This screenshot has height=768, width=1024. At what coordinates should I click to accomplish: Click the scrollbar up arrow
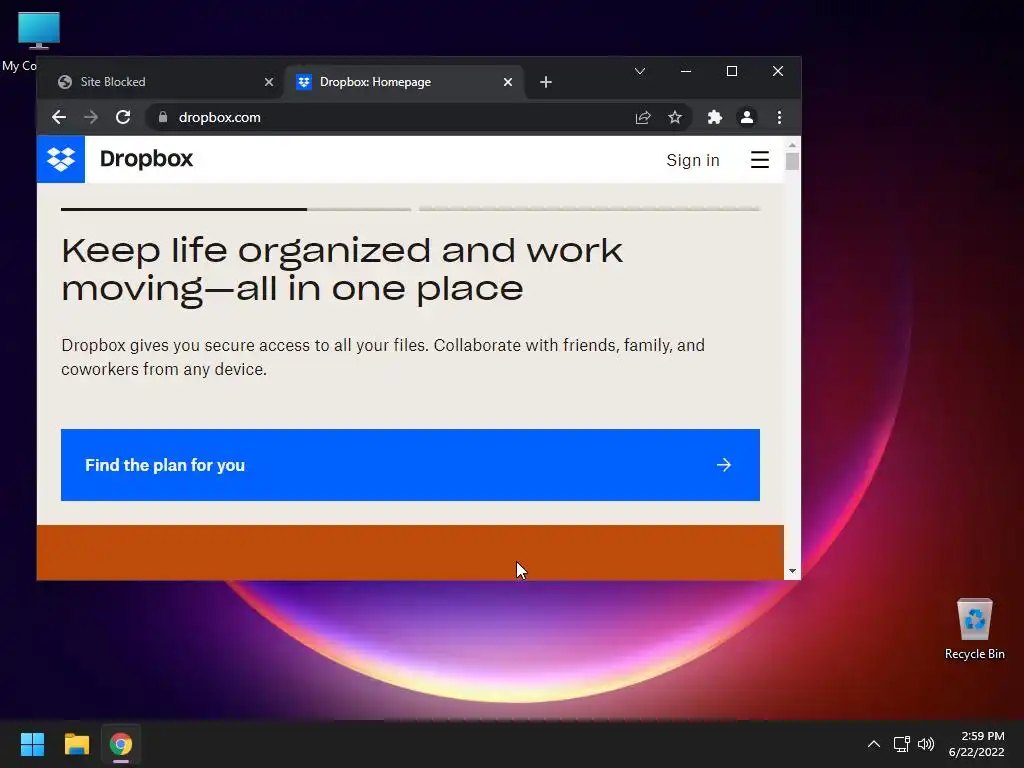(x=792, y=144)
